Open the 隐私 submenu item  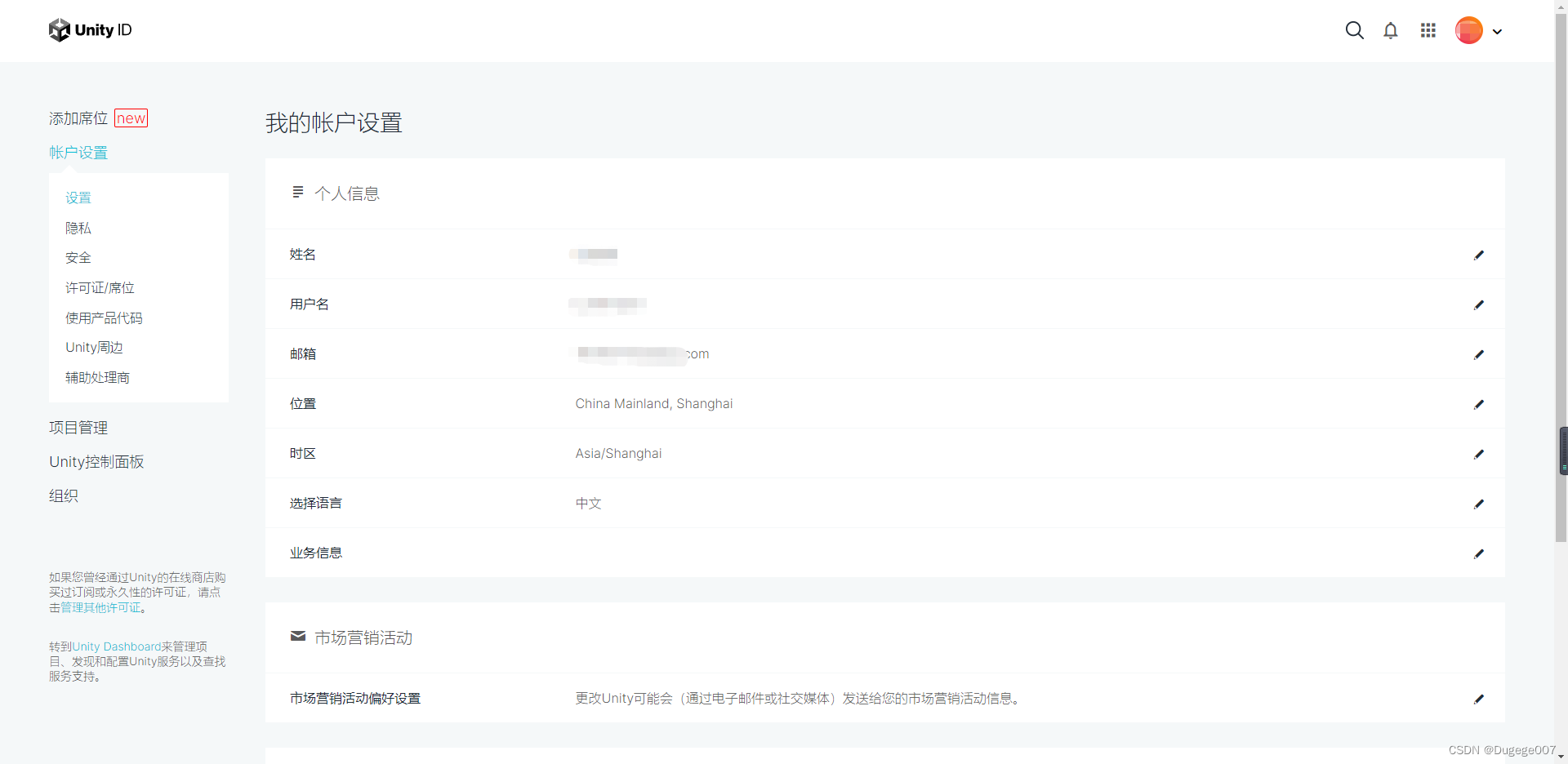click(78, 228)
